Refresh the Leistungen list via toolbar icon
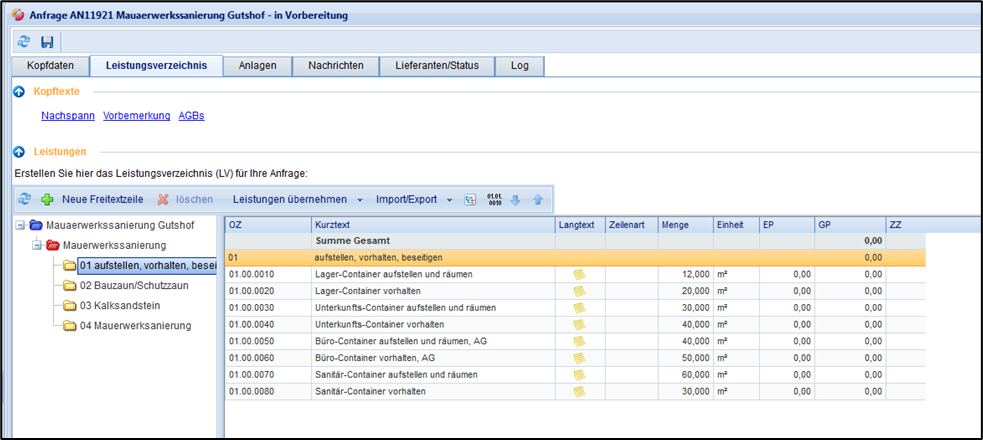Image resolution: width=983 pixels, height=440 pixels. pyautogui.click(x=25, y=199)
